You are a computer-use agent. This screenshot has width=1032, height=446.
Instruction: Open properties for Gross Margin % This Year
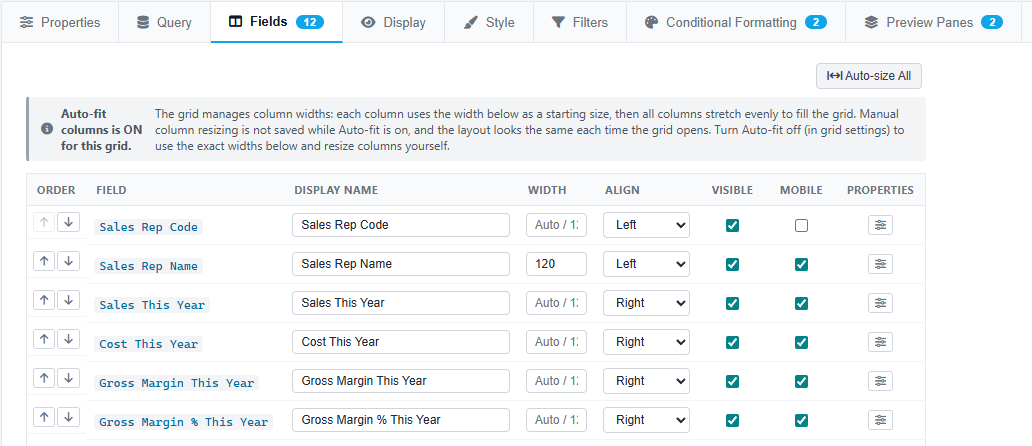[880, 420]
